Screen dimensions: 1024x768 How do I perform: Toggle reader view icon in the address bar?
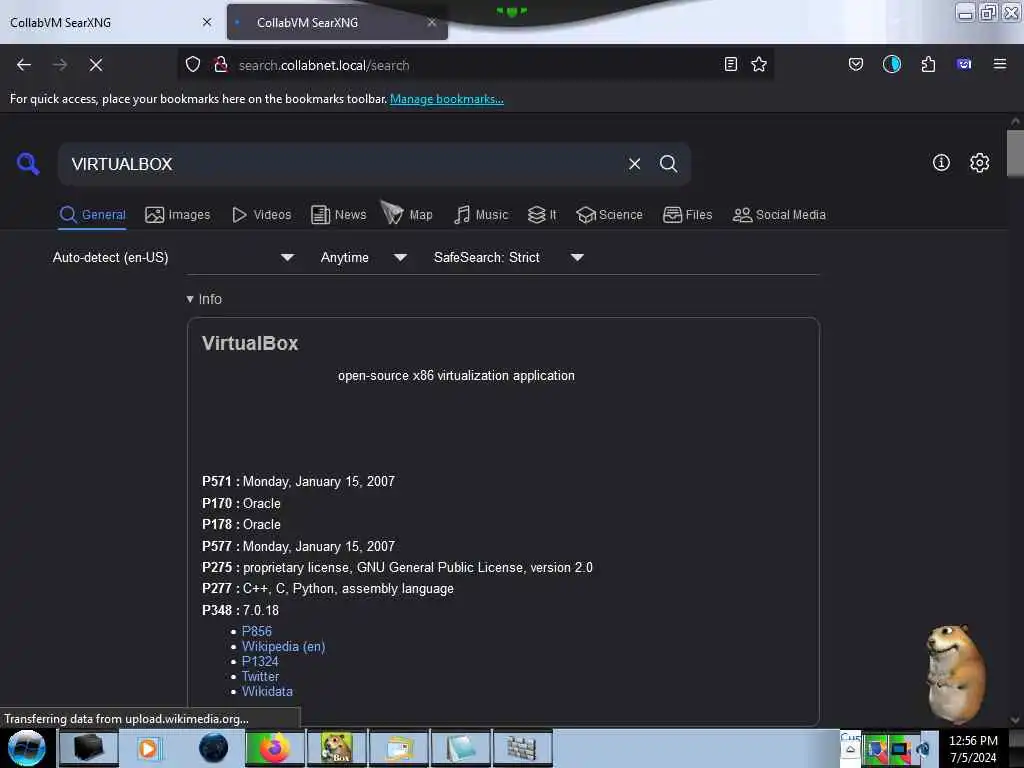[x=731, y=64]
